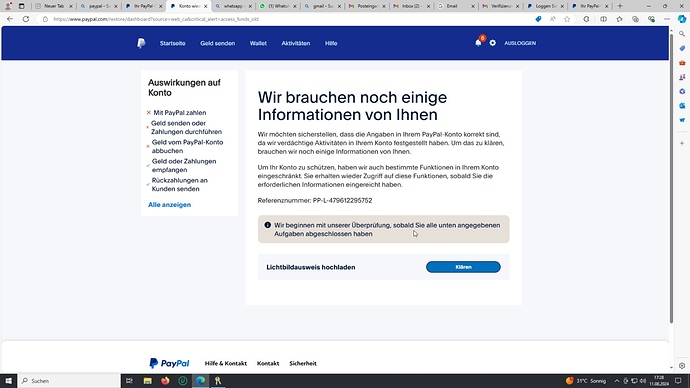Open the Wallet menu item
Image resolution: width=690 pixels, height=388 pixels.
click(x=258, y=43)
